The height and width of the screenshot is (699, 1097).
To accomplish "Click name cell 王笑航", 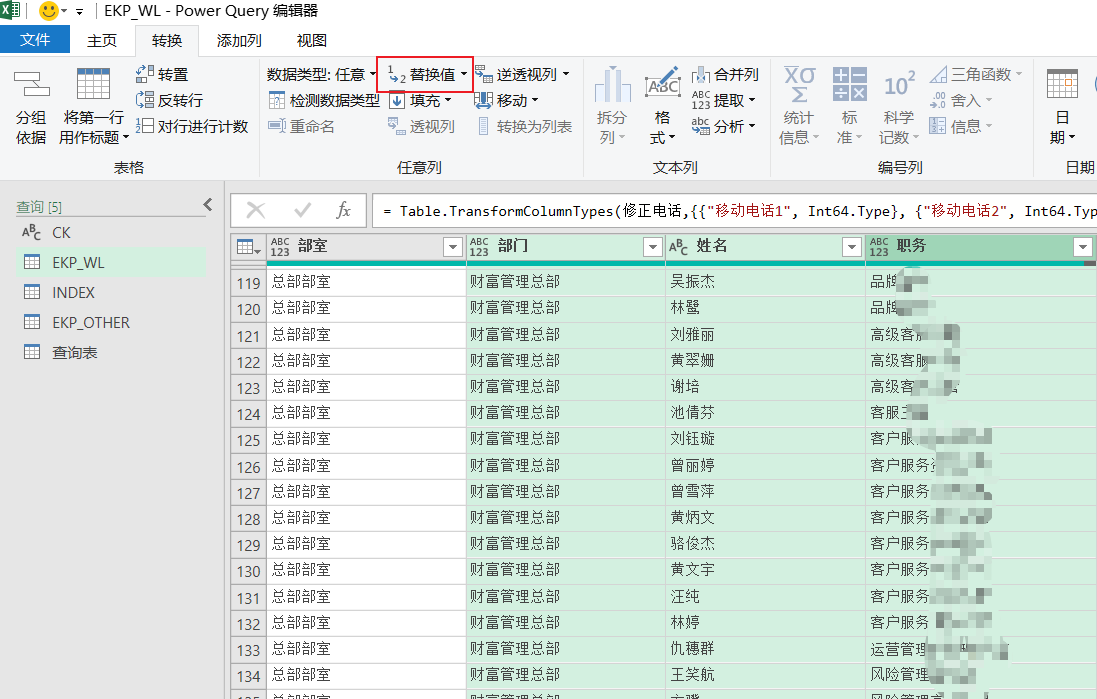I will tap(765, 675).
